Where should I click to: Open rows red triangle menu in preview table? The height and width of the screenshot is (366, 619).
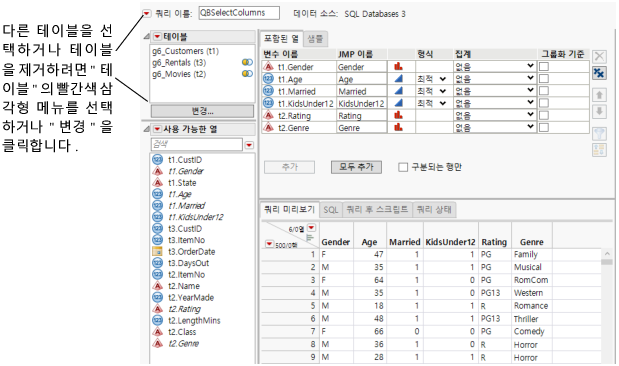(x=269, y=244)
